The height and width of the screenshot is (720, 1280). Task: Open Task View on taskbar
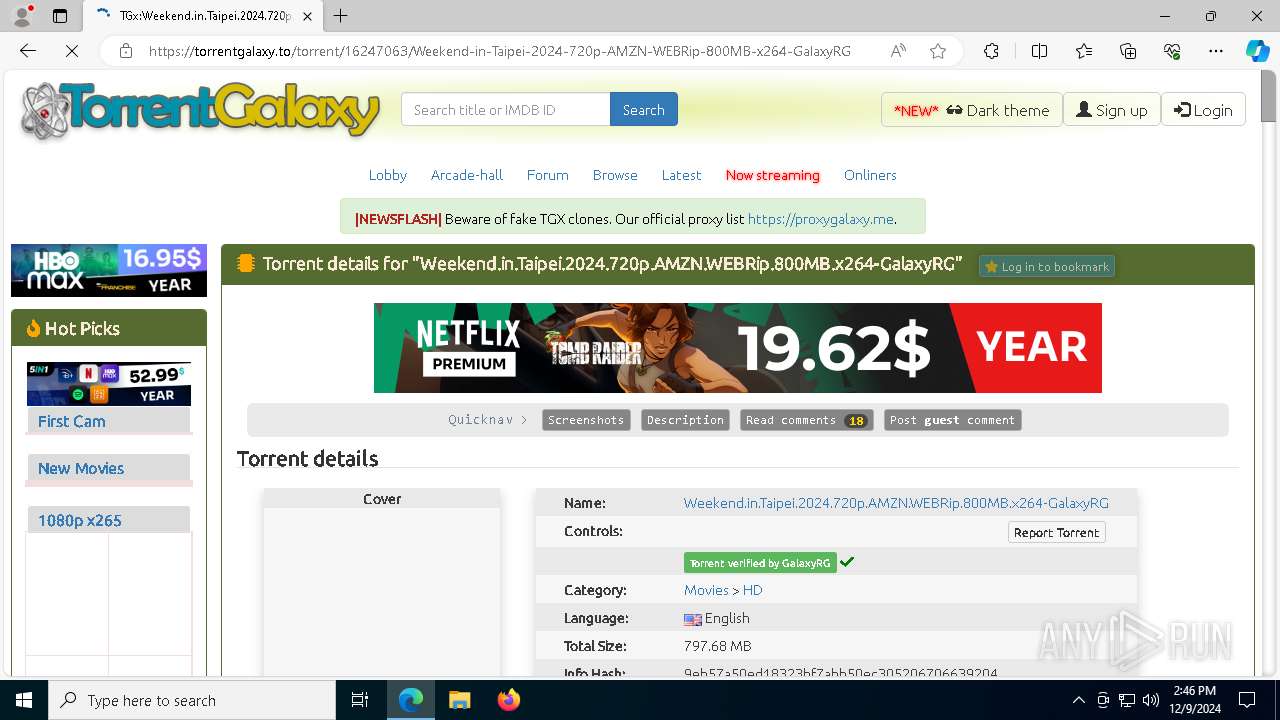361,700
